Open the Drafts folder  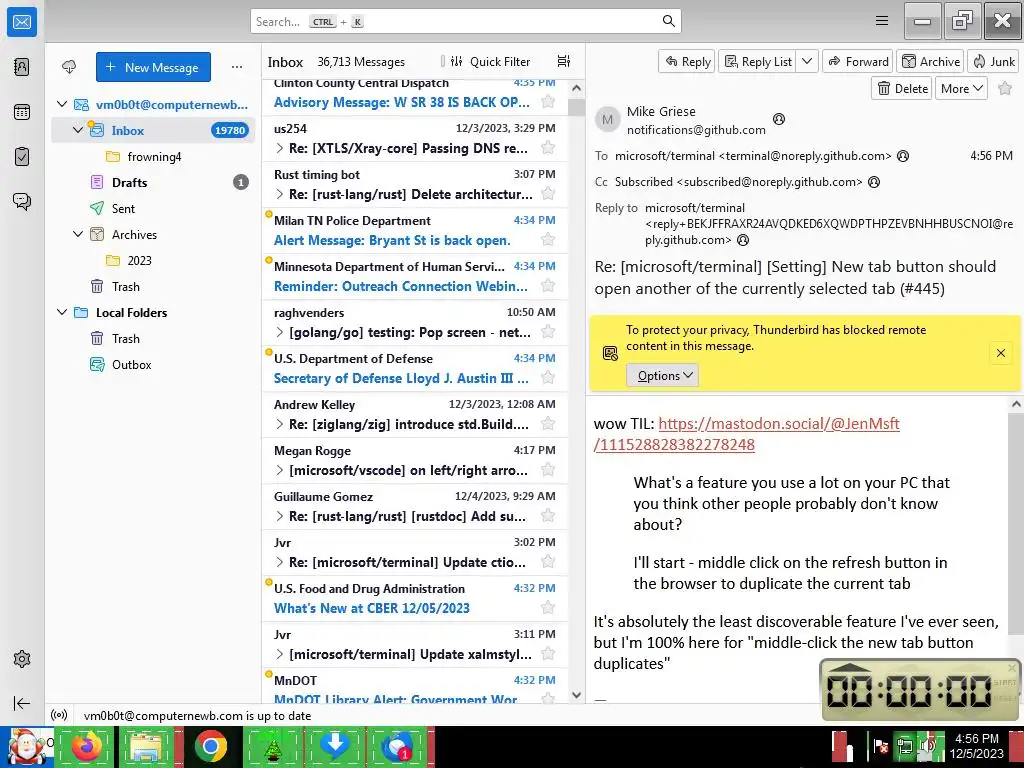click(129, 182)
